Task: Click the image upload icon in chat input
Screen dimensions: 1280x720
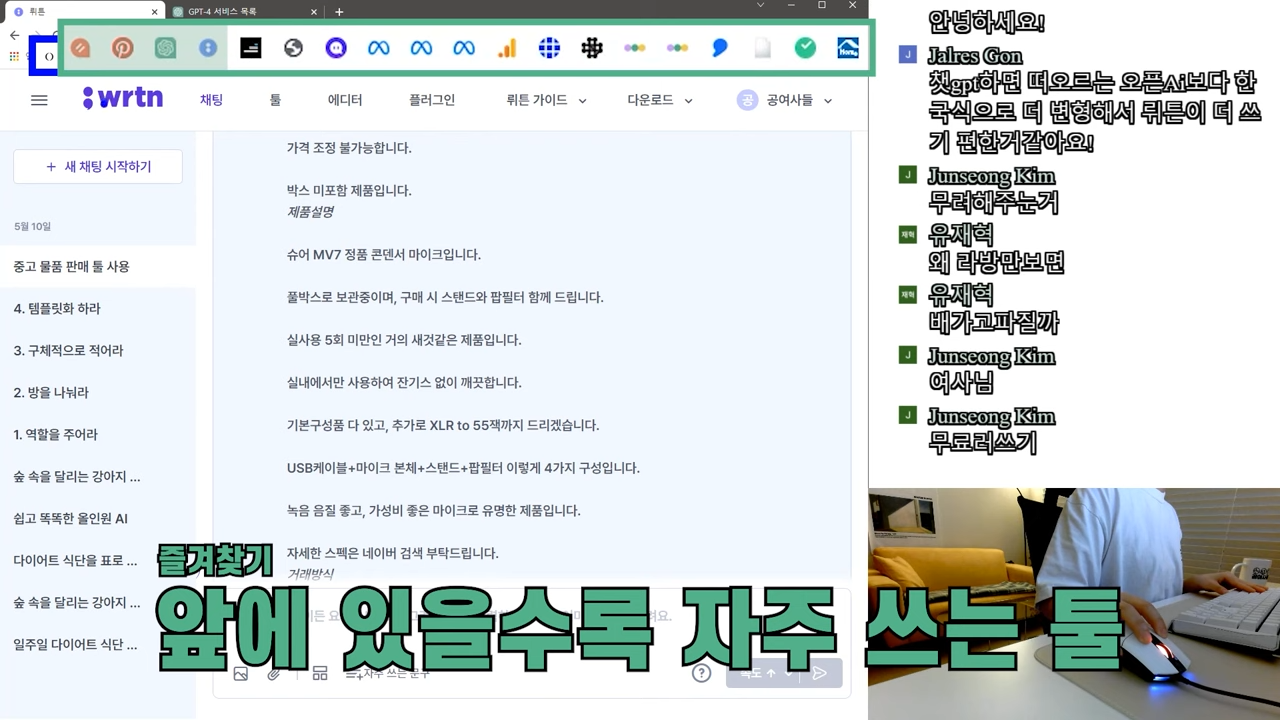Action: pyautogui.click(x=241, y=673)
